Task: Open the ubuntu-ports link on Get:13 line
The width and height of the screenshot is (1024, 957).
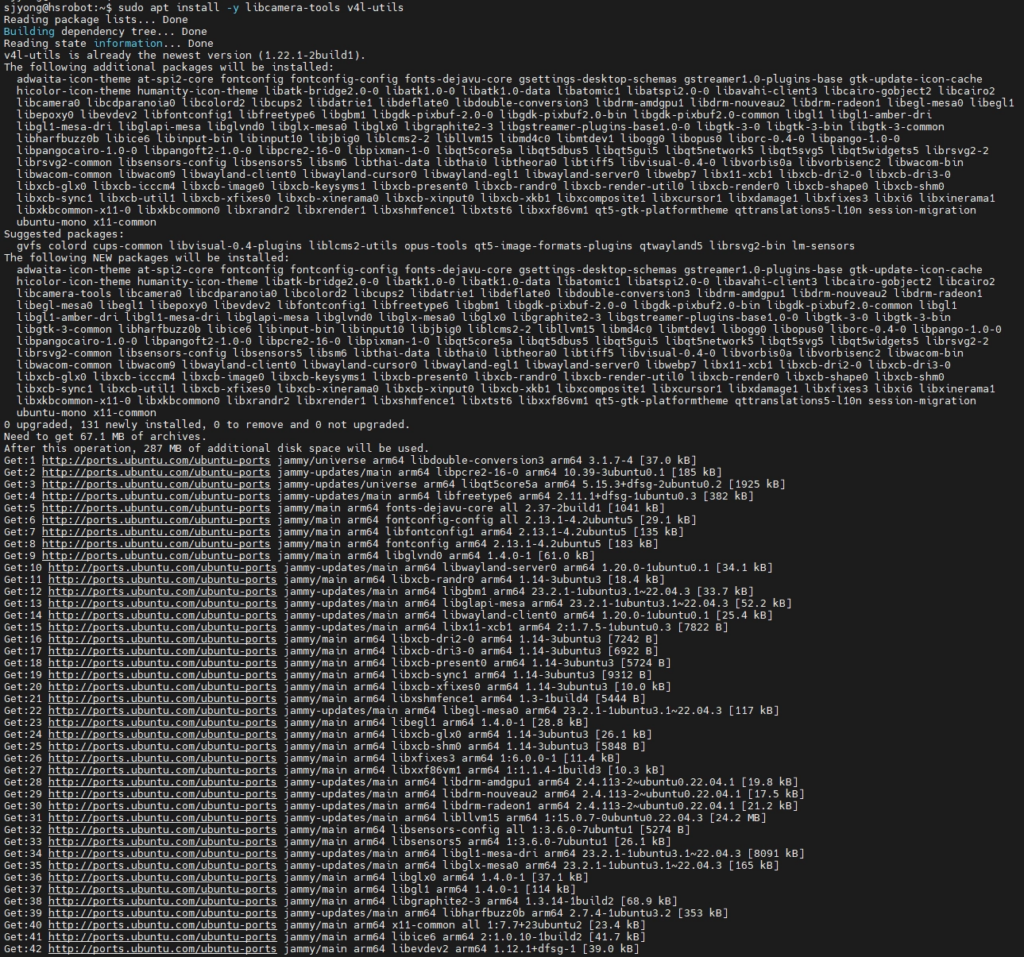Action: pos(163,603)
